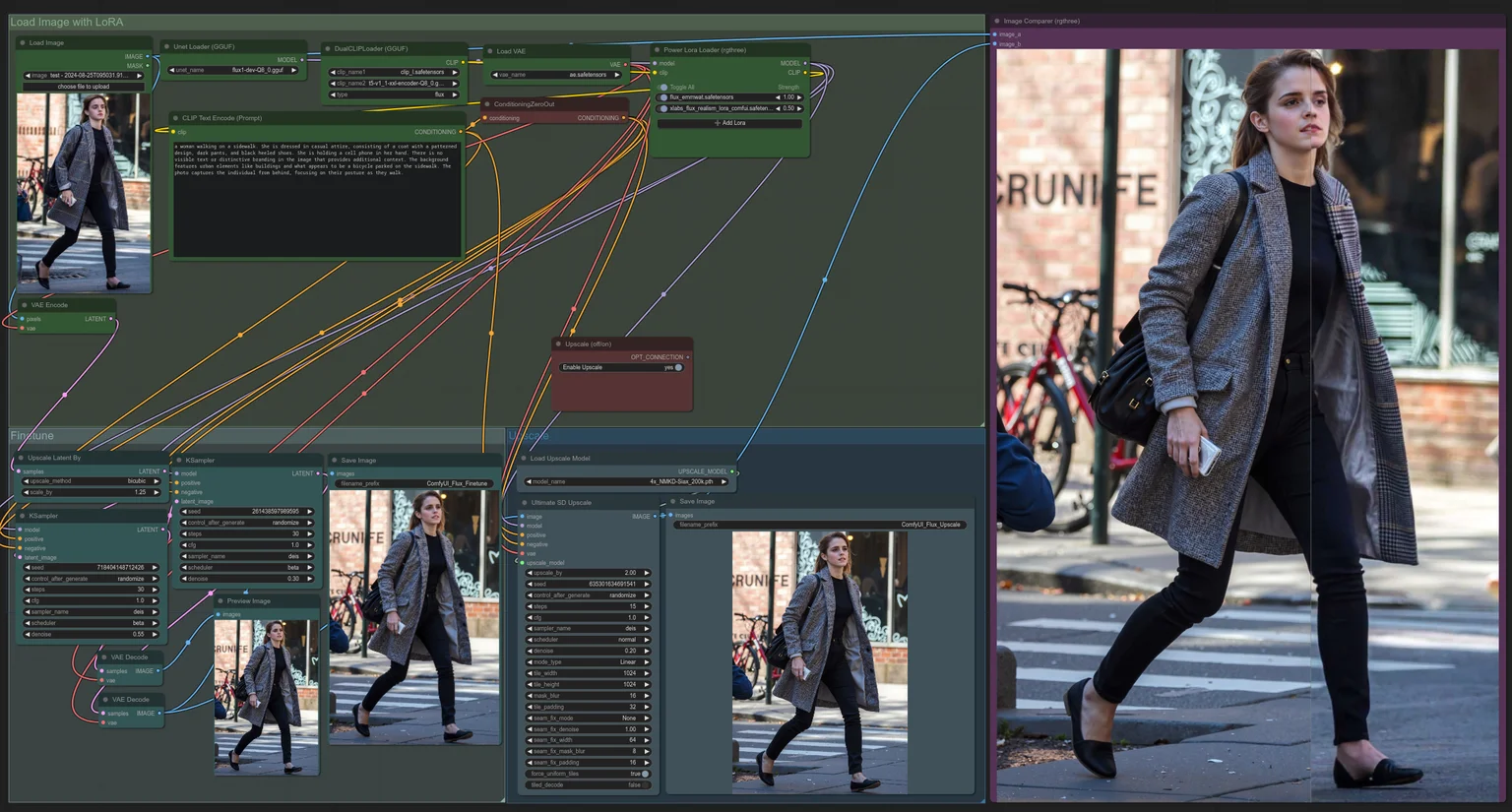Click the ComfyUI_Flux_Upscale Save Image preview

[820, 661]
